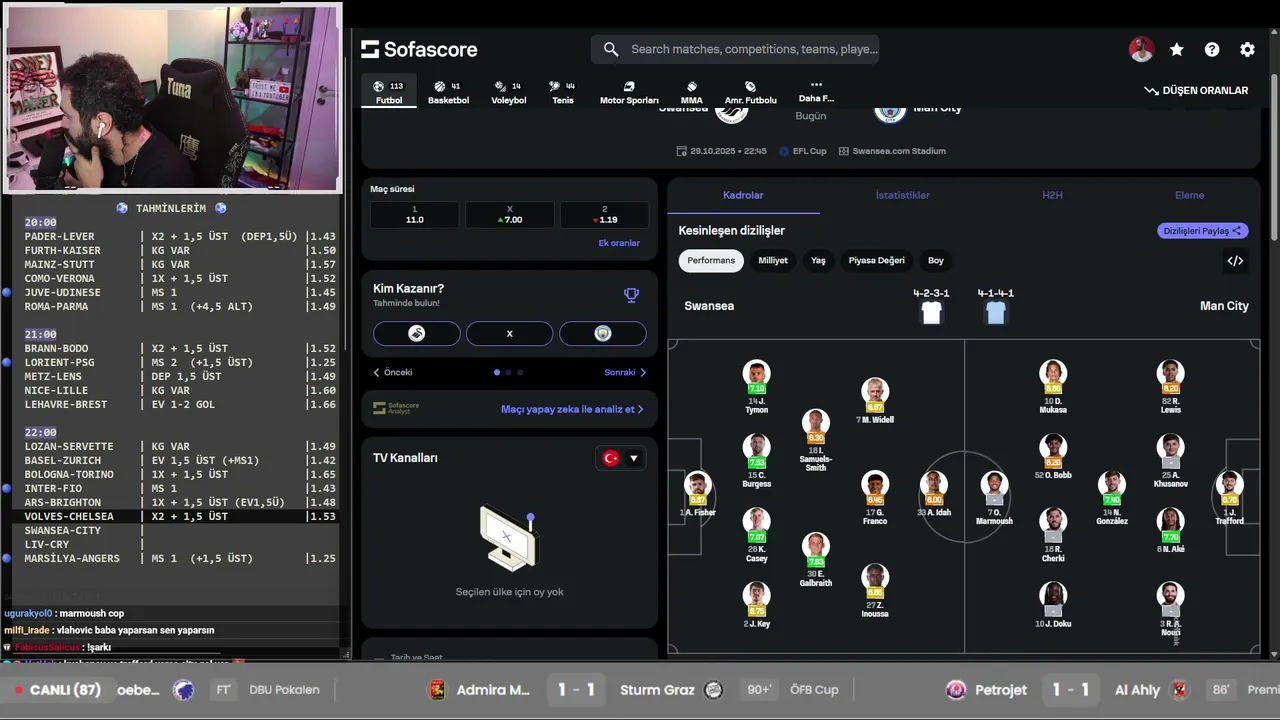
Task: Open the Sofascore home logo
Action: tap(419, 49)
